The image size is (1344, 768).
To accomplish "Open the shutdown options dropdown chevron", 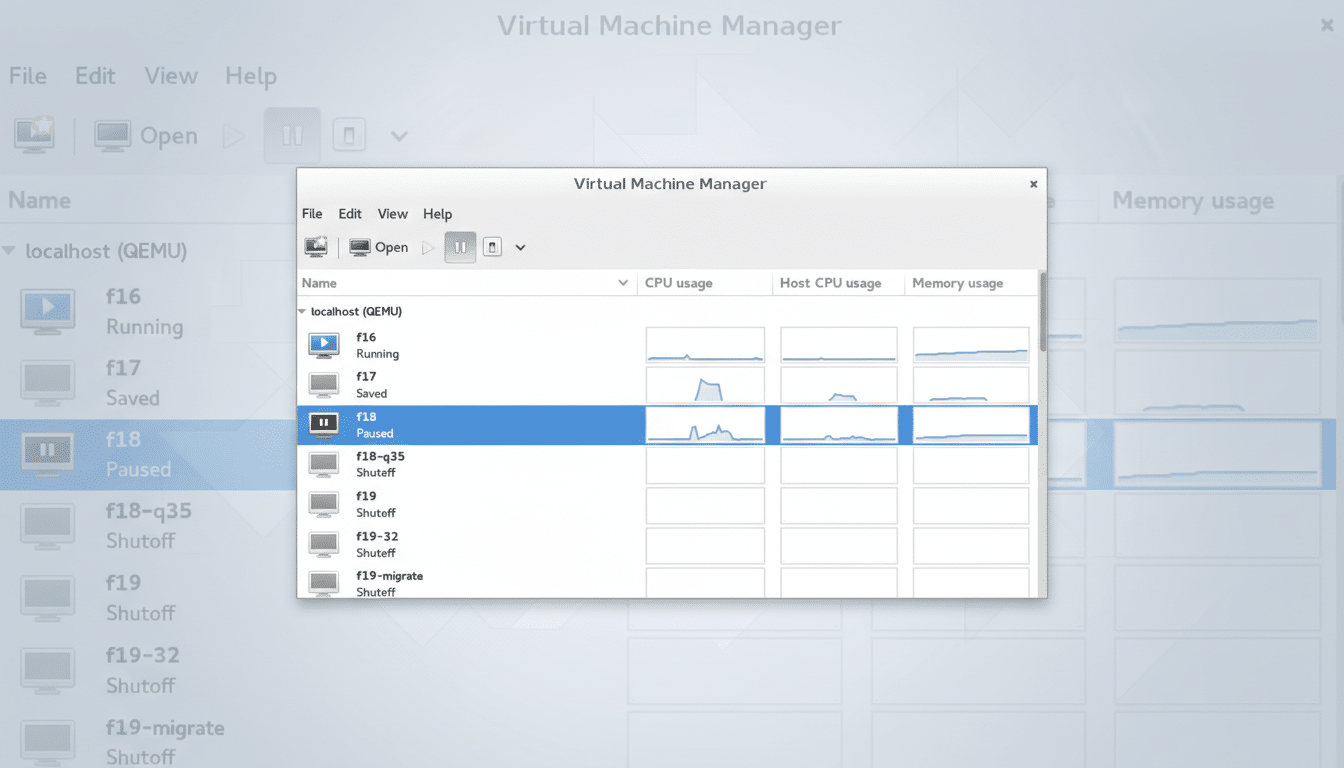I will tap(520, 247).
